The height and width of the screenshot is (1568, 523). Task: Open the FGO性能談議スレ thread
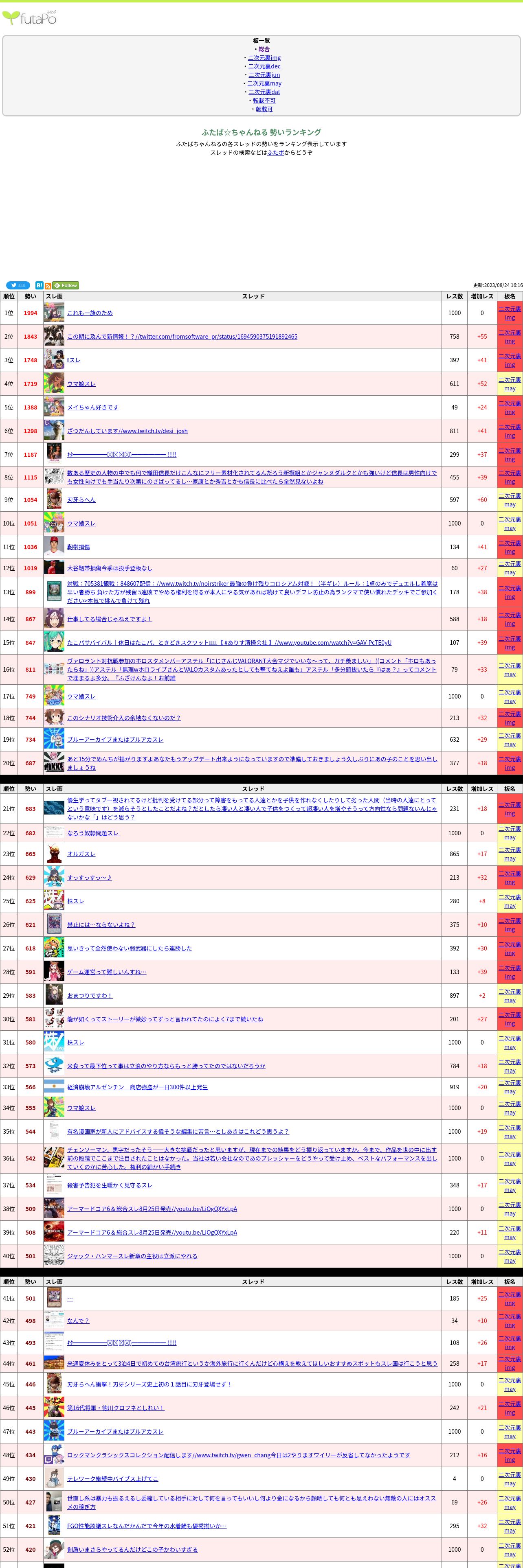click(x=147, y=1526)
